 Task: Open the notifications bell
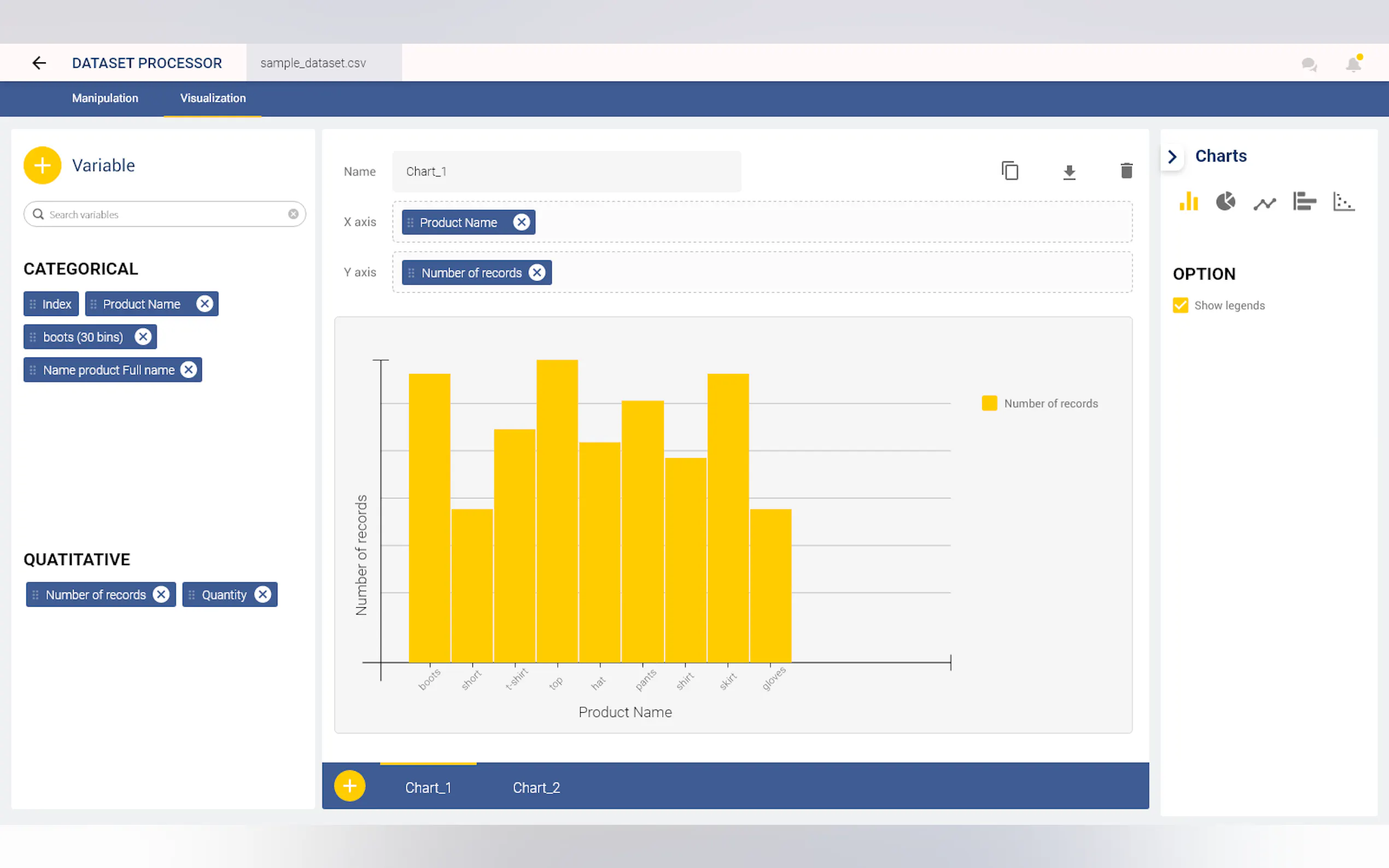coord(1353,64)
